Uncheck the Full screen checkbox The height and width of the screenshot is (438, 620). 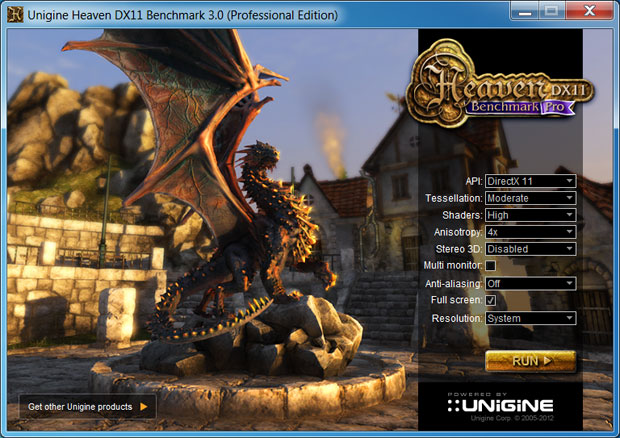tap(491, 300)
